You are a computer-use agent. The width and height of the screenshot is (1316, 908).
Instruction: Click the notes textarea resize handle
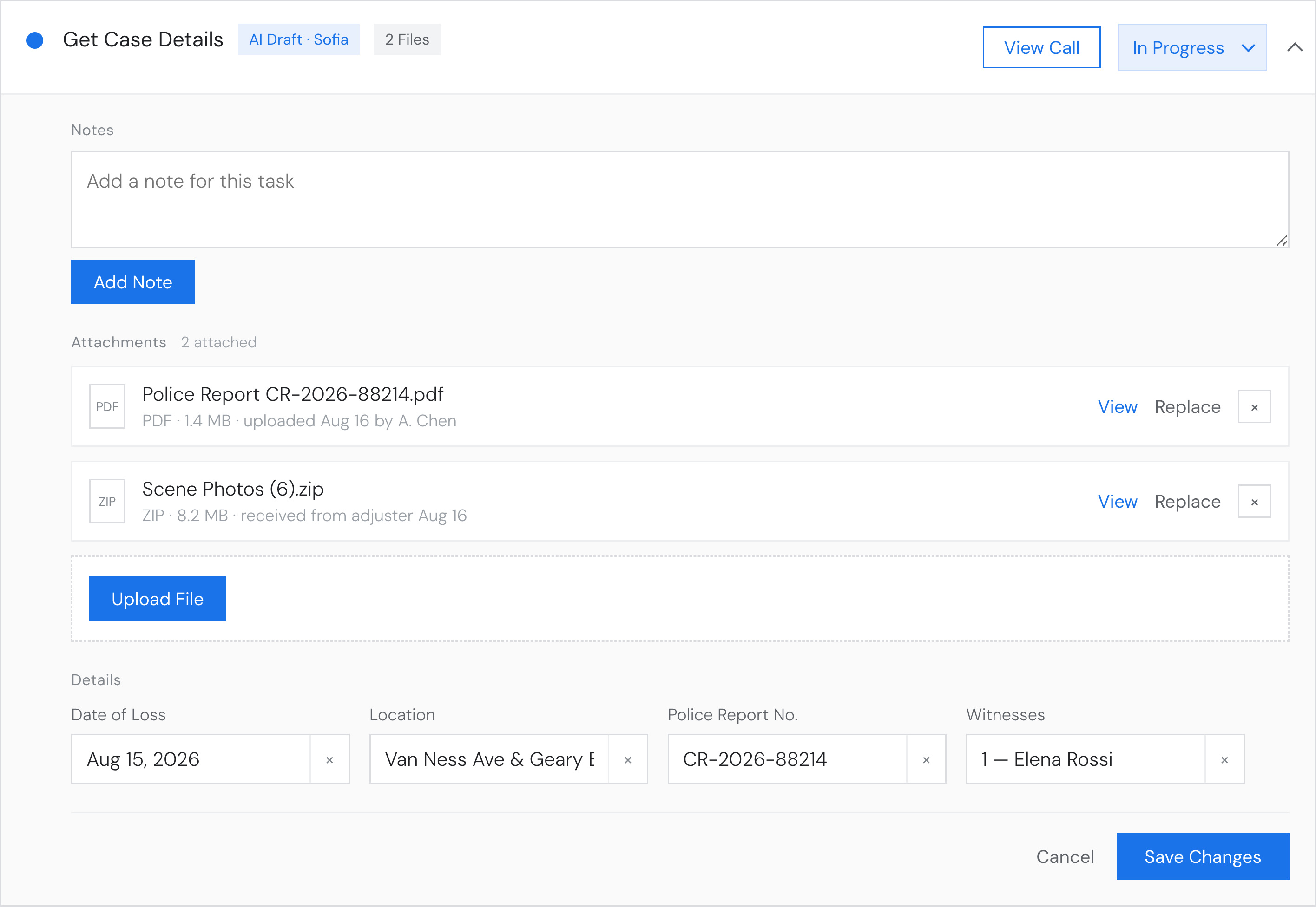[x=1281, y=241]
